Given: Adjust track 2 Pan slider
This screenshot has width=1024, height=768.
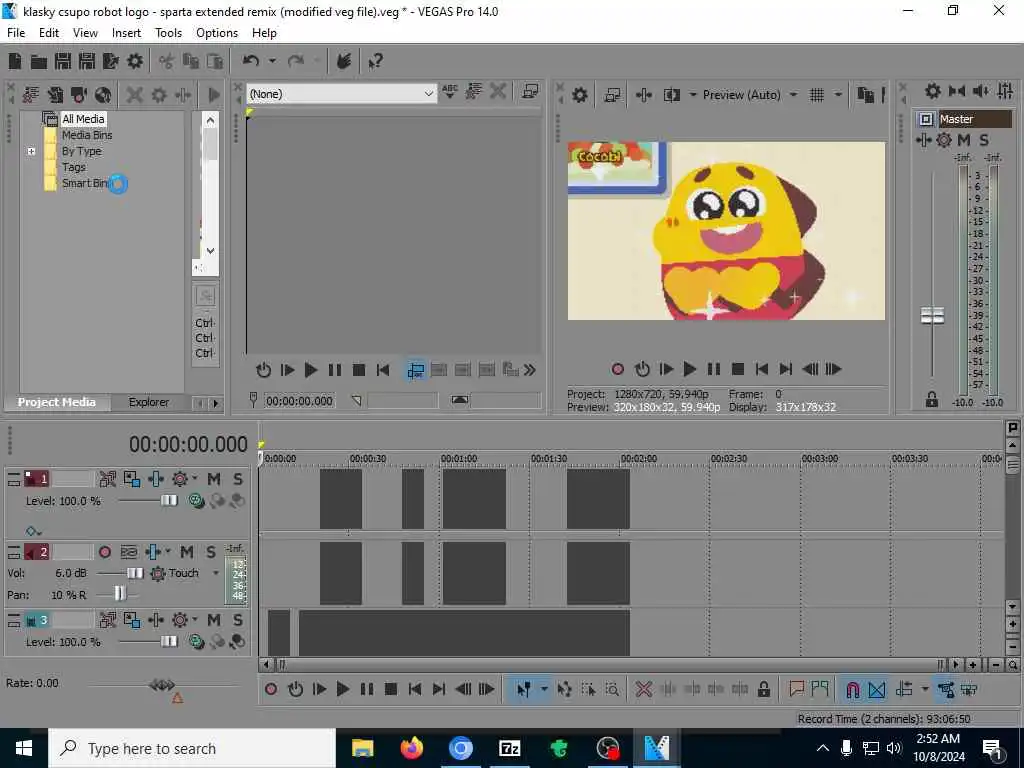Looking at the screenshot, I should pyautogui.click(x=120, y=593).
